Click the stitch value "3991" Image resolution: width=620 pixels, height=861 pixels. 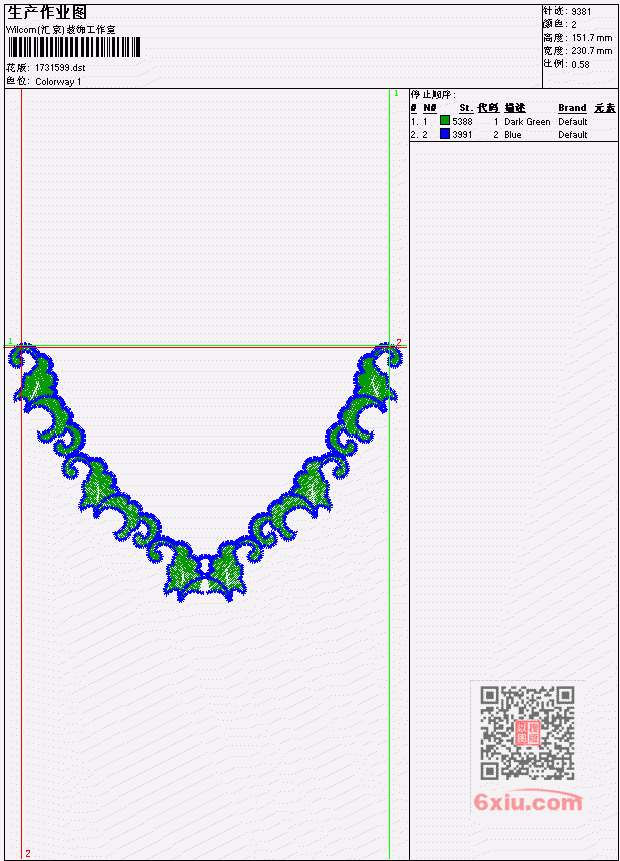462,135
